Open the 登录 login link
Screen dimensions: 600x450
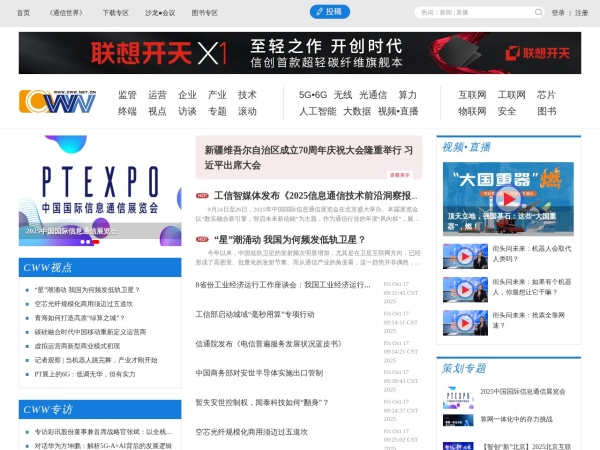point(558,13)
